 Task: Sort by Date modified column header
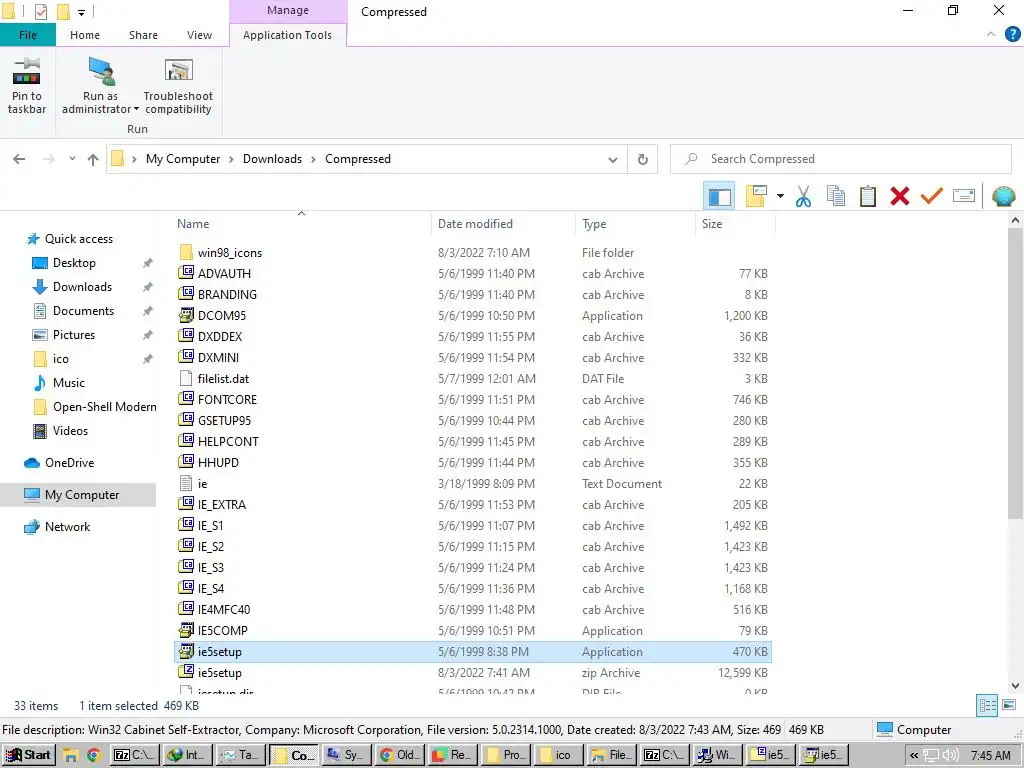(x=504, y=223)
